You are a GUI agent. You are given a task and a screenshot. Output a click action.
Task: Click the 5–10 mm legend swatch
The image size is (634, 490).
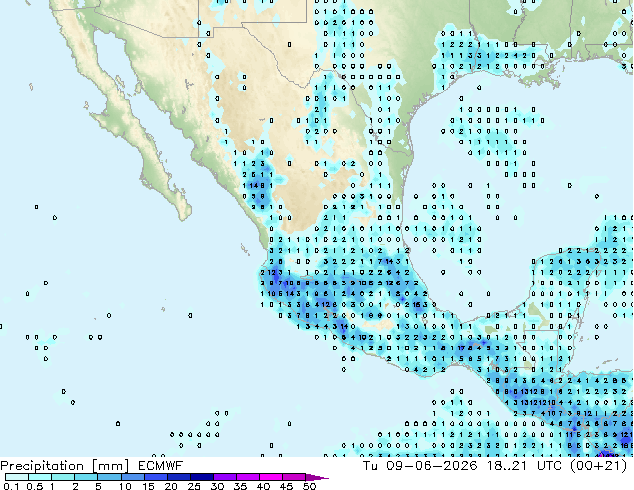[110, 477]
